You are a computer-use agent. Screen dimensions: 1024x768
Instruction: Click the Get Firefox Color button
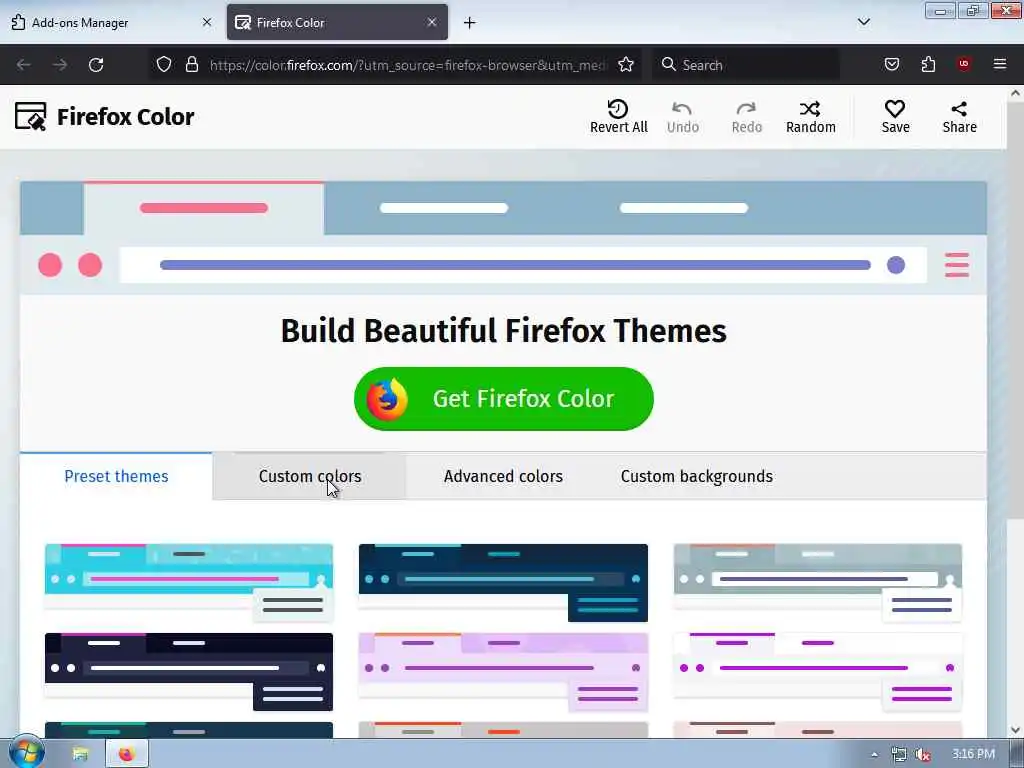[x=504, y=398]
